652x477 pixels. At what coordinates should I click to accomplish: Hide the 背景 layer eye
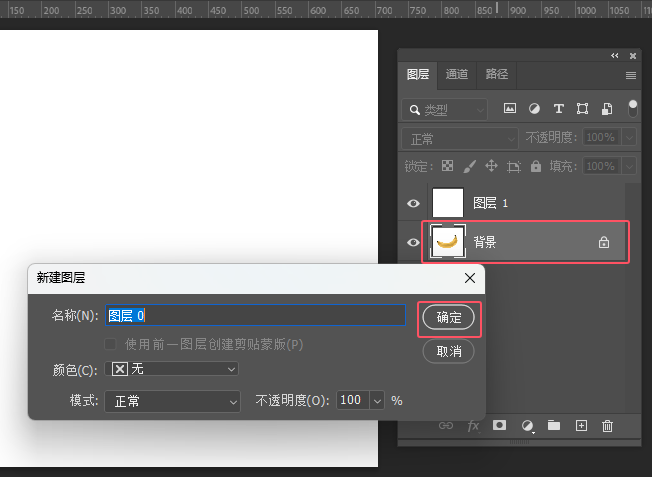tap(413, 242)
